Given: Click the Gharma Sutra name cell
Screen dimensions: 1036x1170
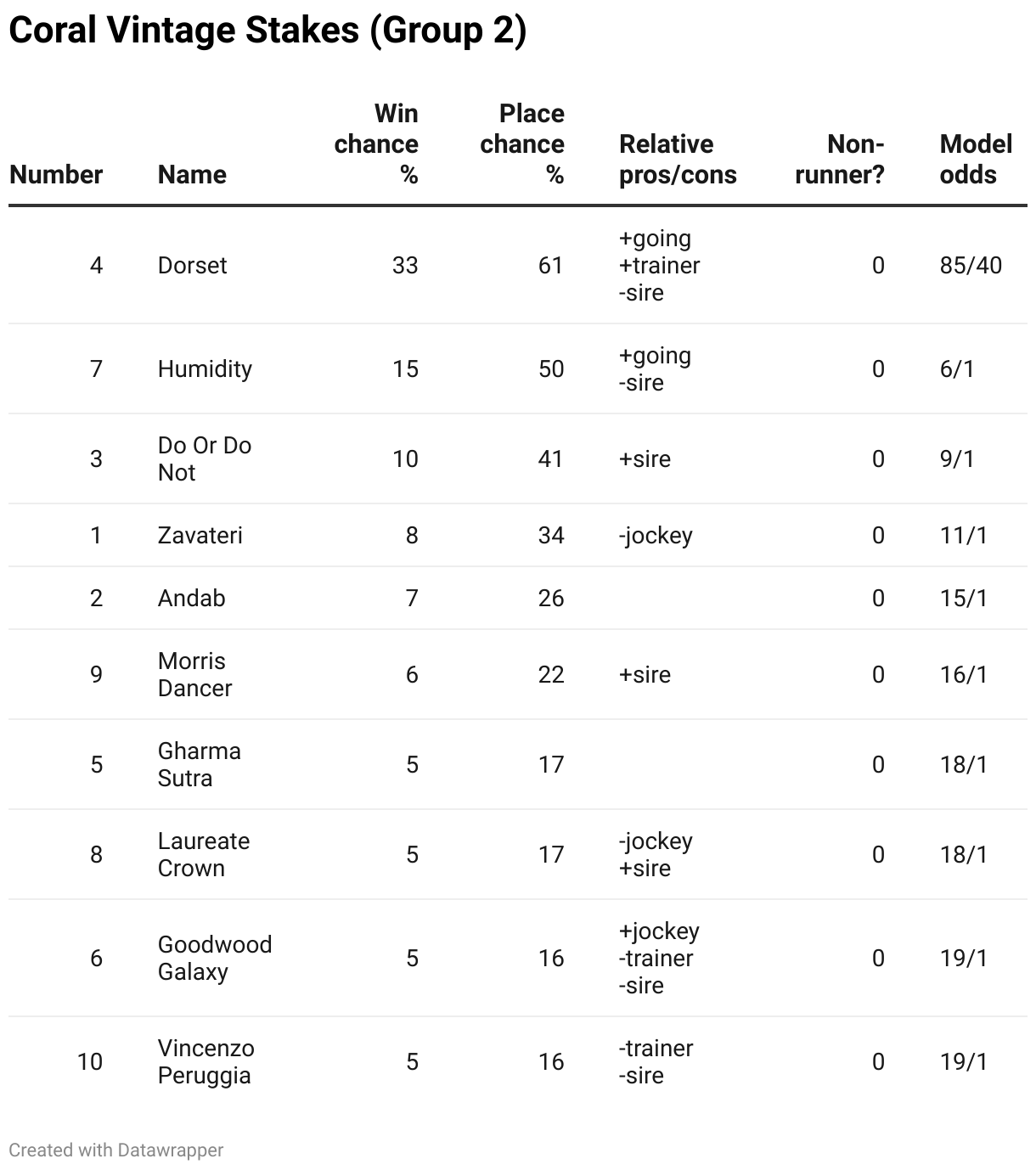Looking at the screenshot, I should pos(200,765).
